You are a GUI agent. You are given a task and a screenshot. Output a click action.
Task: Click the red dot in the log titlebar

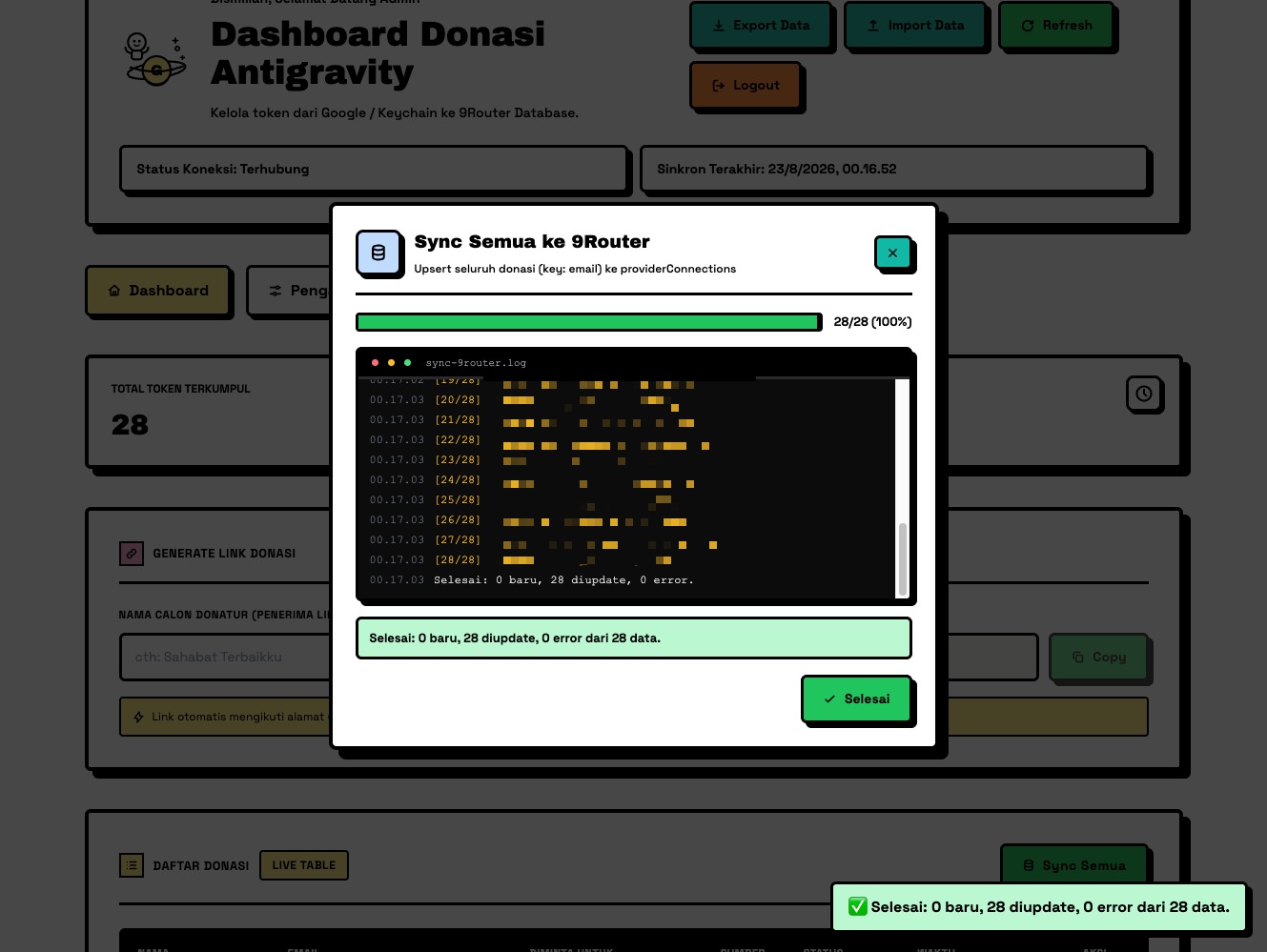click(x=375, y=362)
